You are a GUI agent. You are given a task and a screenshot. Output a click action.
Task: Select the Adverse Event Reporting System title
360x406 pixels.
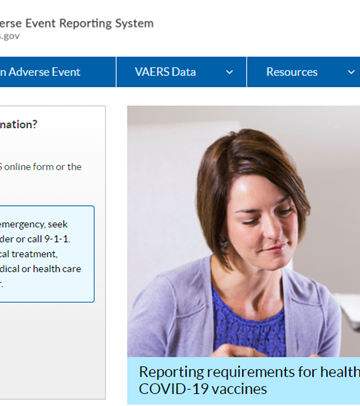pos(77,23)
